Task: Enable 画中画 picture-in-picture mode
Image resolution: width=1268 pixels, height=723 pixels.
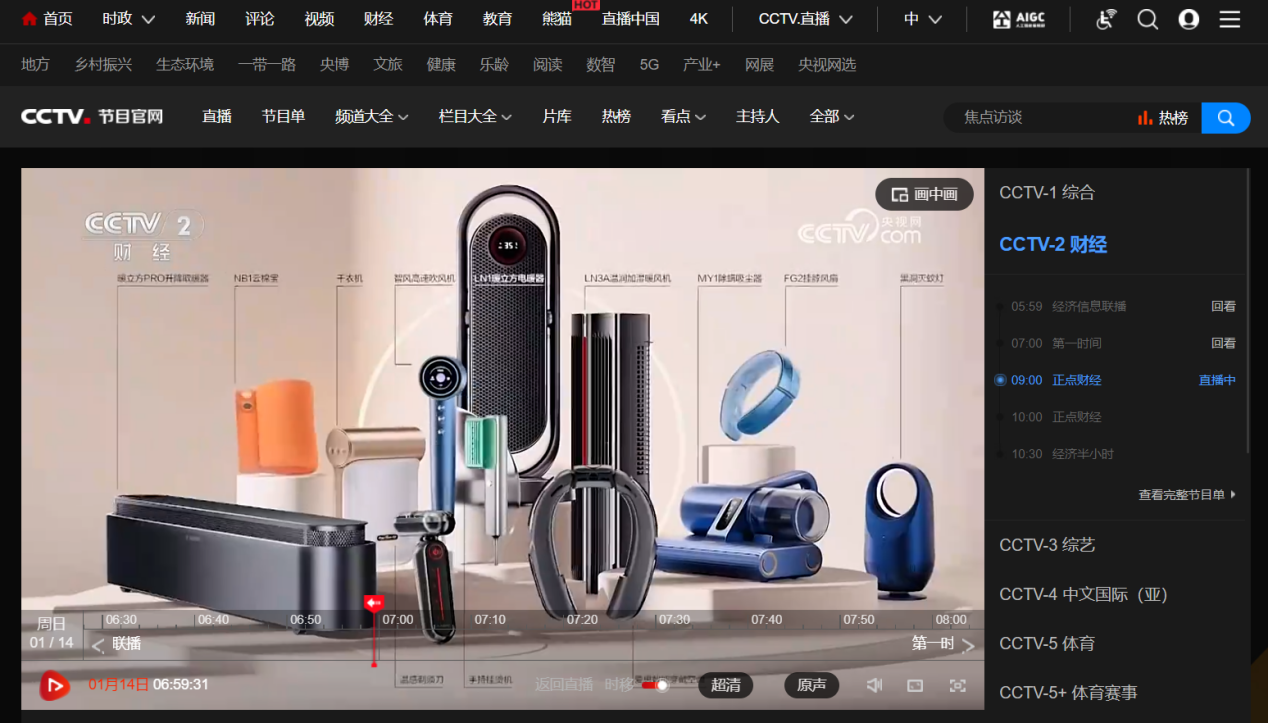Action: pos(924,194)
